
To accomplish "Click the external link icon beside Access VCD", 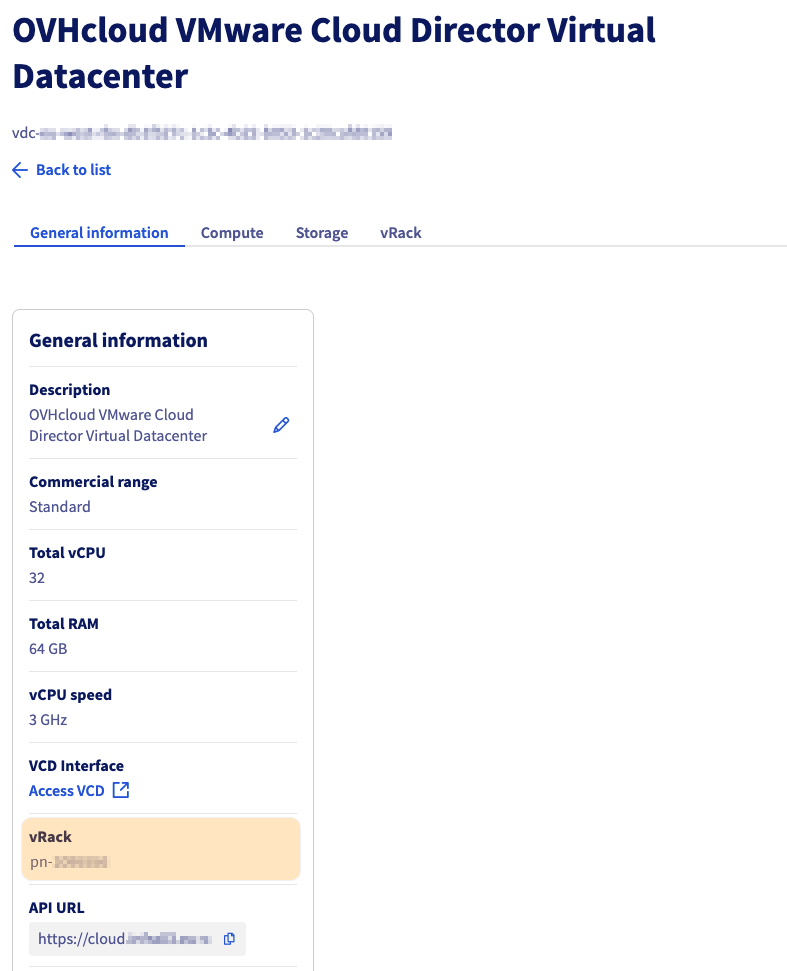I will click(x=121, y=791).
